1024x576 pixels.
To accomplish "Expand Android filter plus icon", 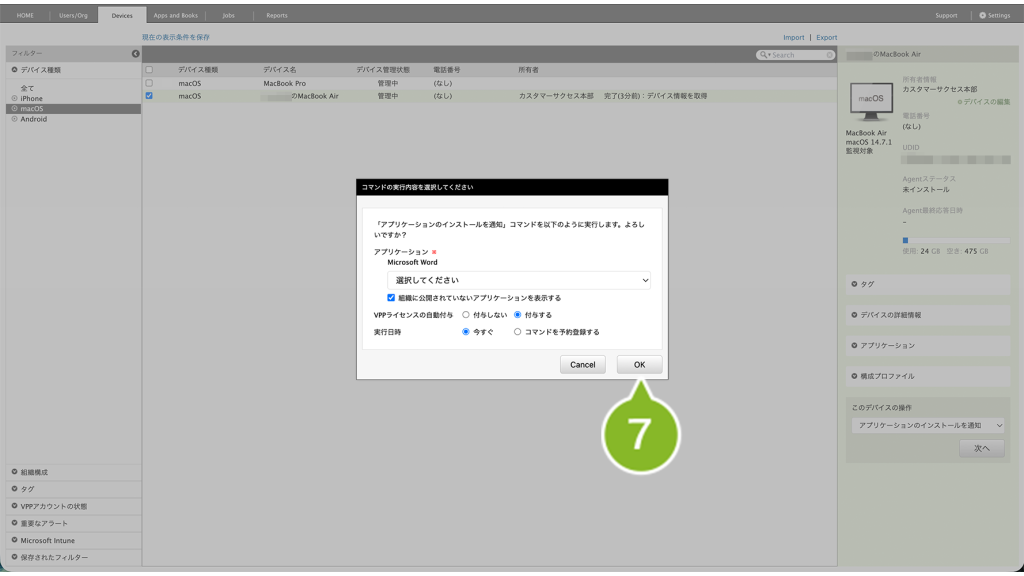I will [x=14, y=120].
